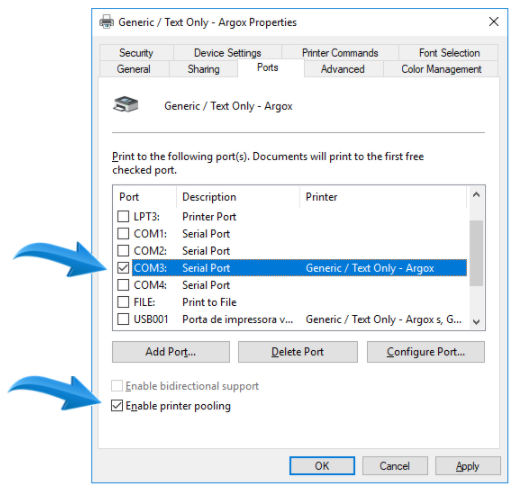Click the 'USB001' port name

[x=151, y=319]
